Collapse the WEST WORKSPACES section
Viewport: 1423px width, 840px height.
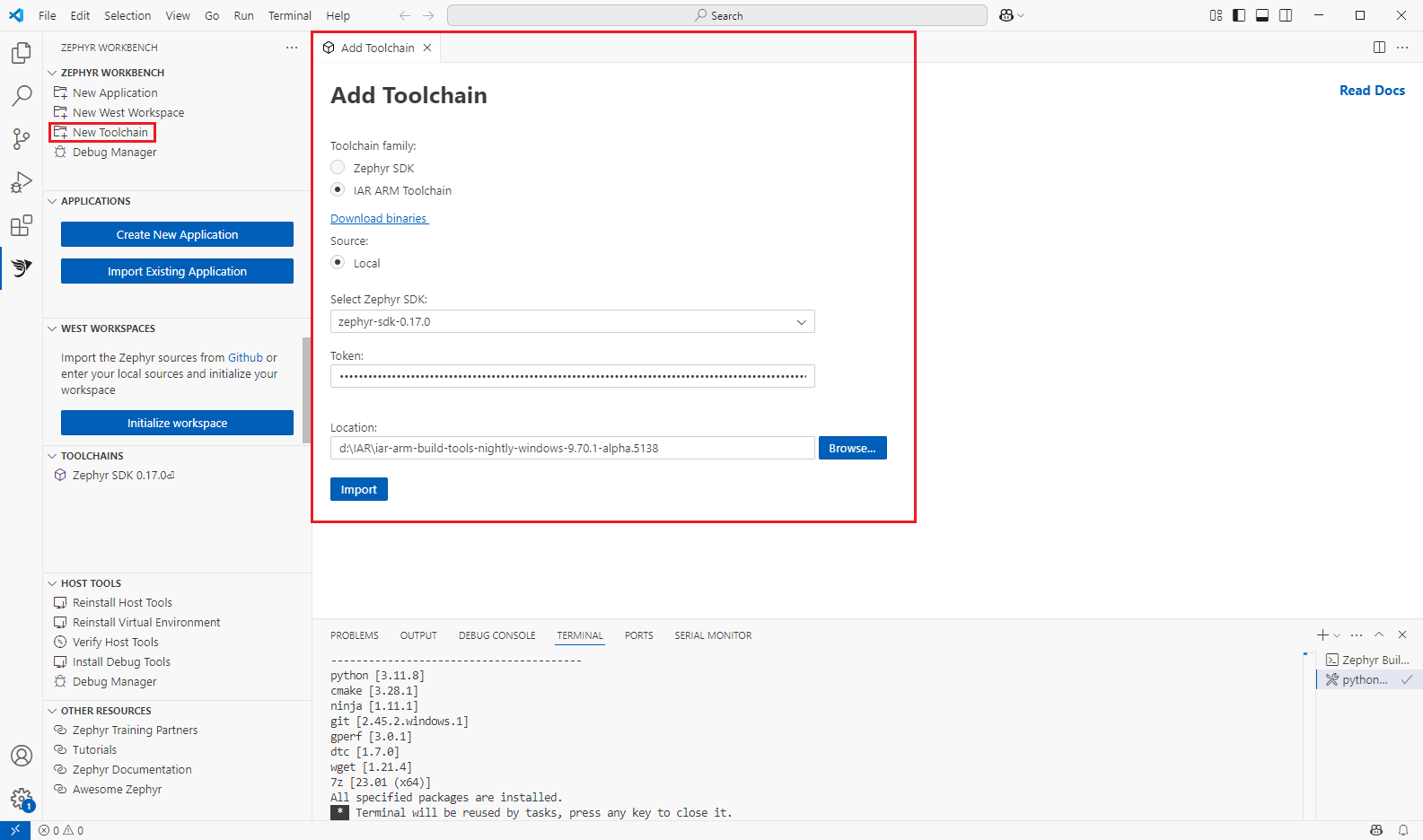(x=52, y=328)
